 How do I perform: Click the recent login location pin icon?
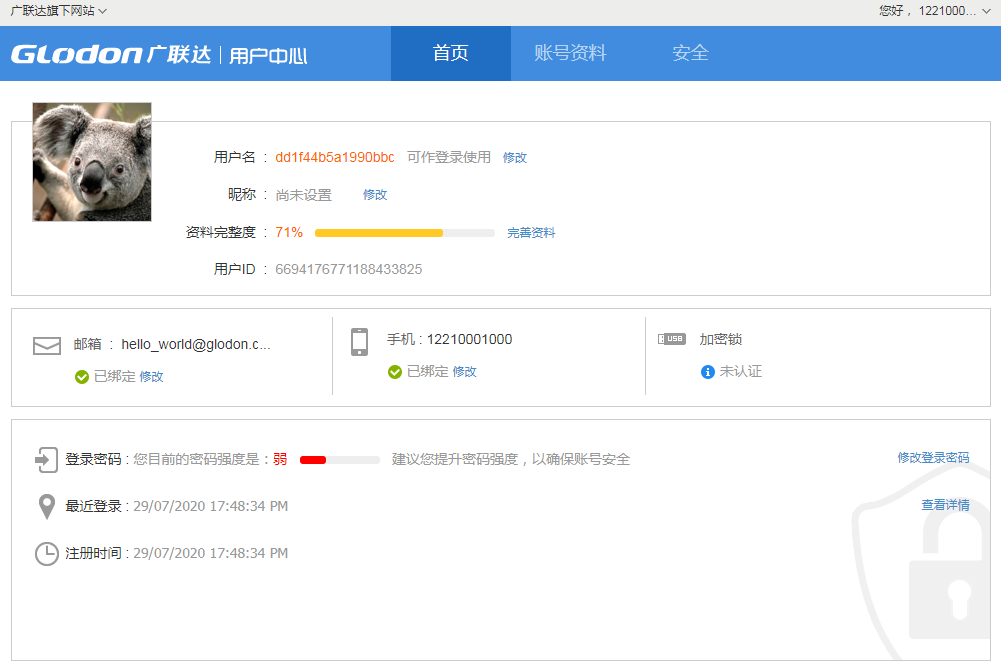pos(46,506)
